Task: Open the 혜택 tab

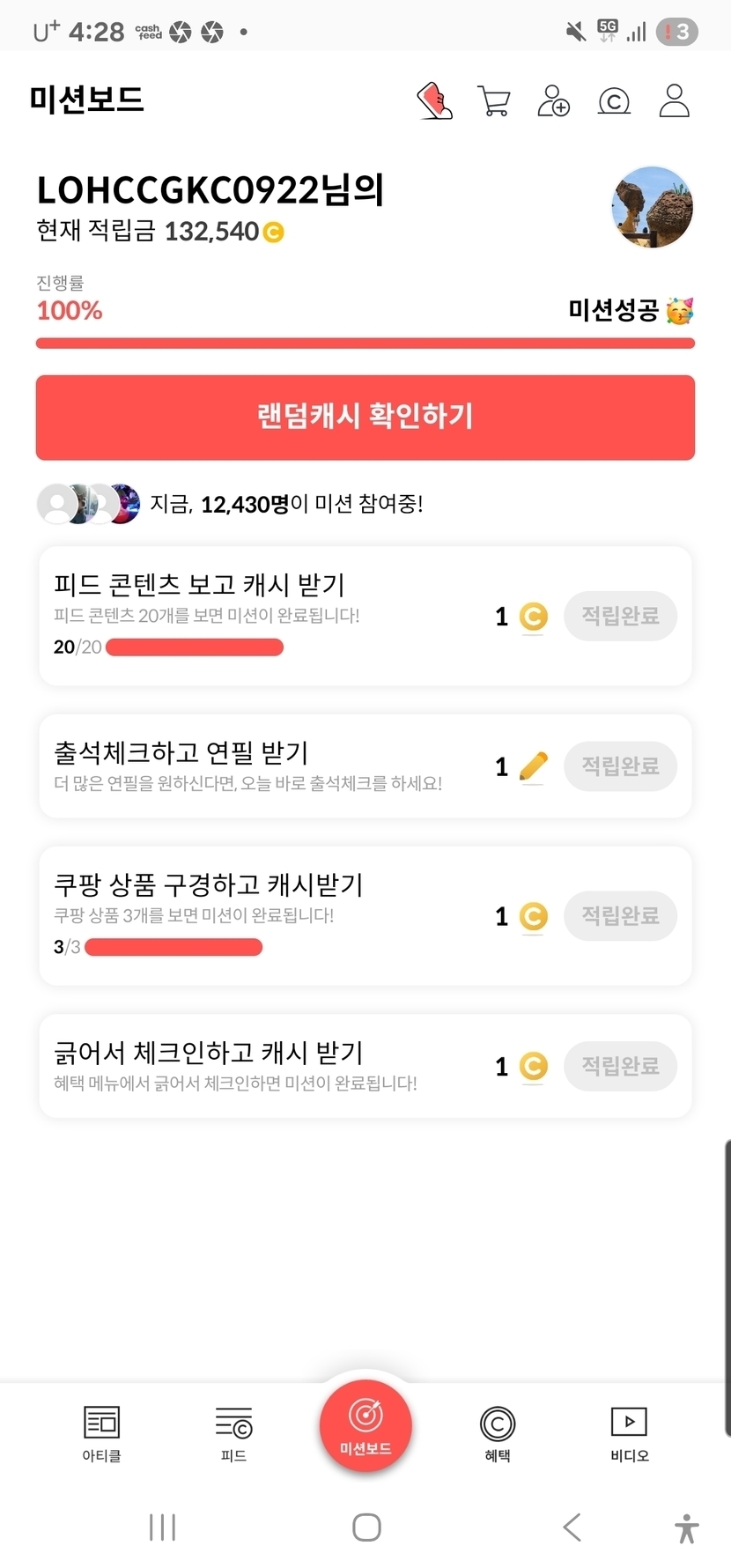Action: coord(498,1433)
